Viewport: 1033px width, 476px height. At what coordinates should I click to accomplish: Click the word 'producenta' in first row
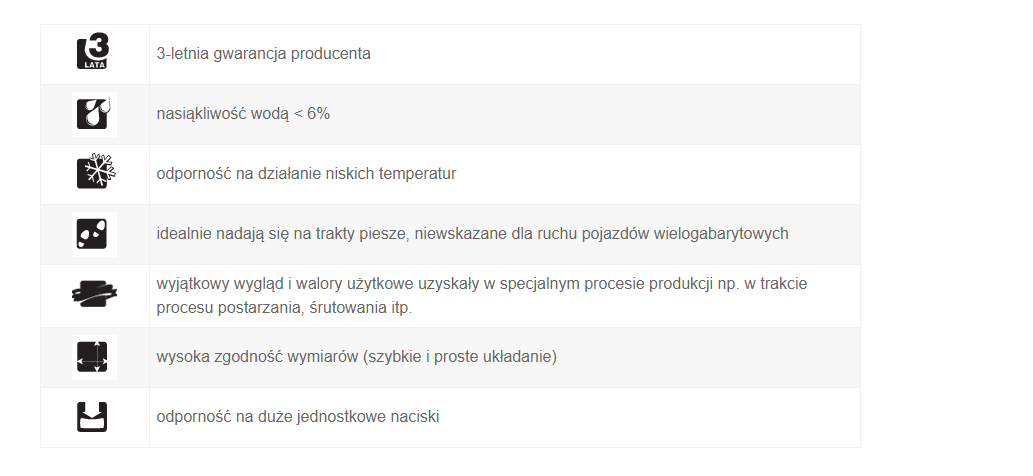coord(331,54)
